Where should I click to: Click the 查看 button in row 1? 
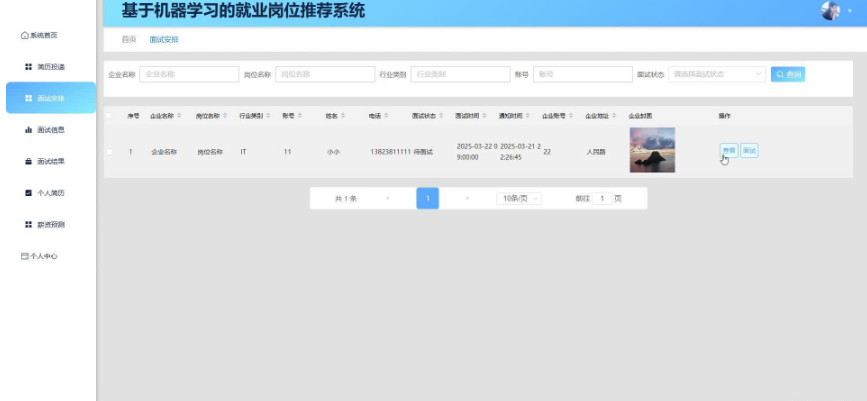coord(729,150)
